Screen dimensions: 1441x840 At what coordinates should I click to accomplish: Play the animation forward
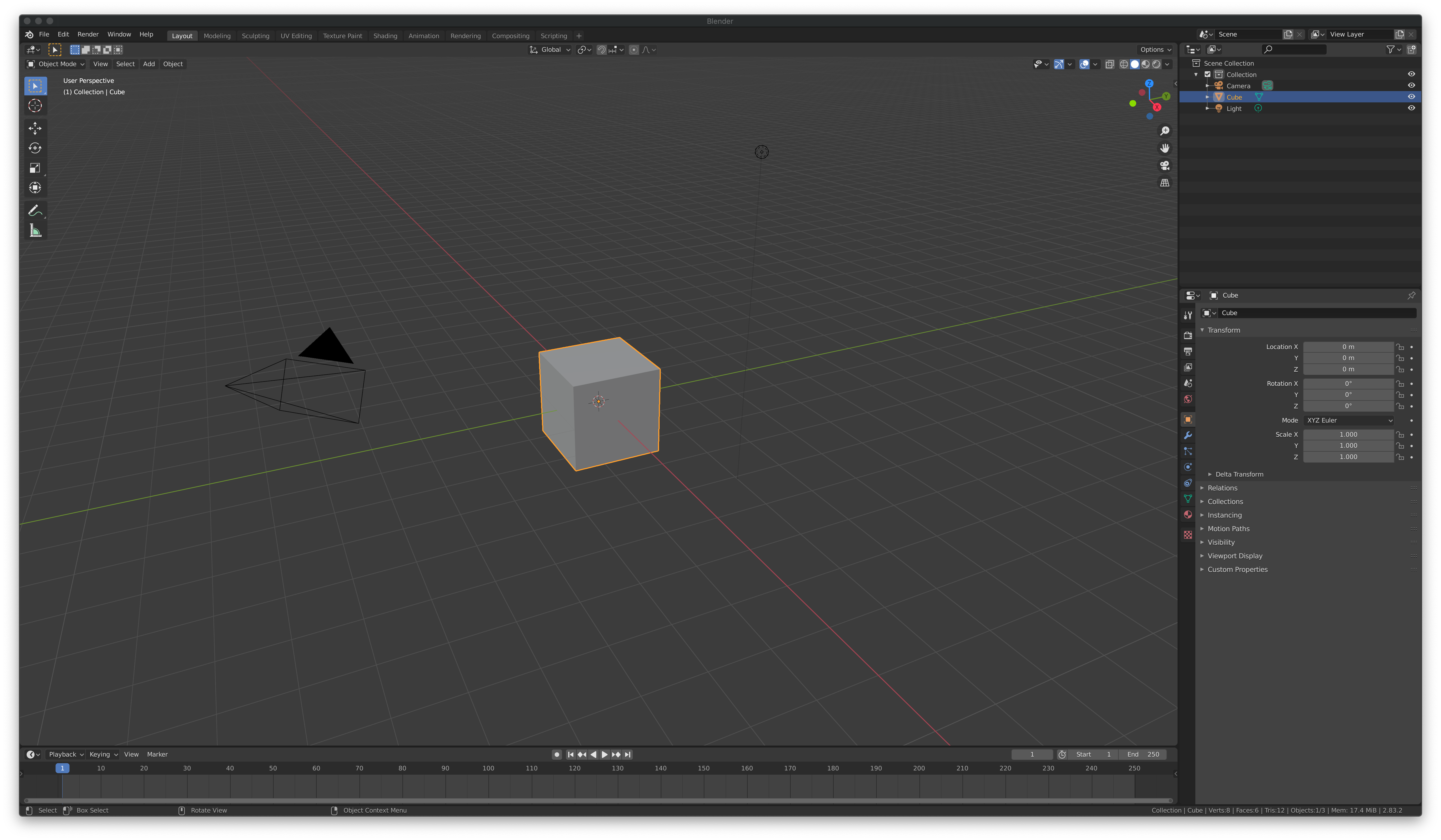point(604,754)
